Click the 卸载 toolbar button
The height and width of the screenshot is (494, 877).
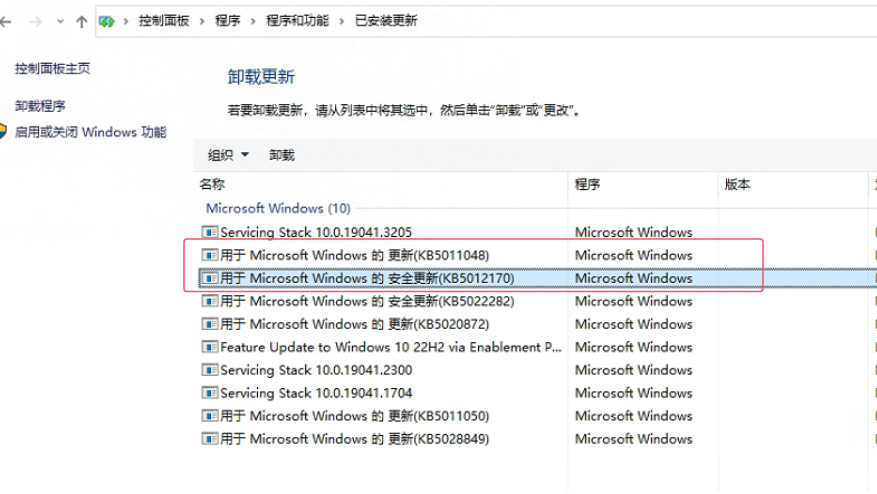click(281, 155)
